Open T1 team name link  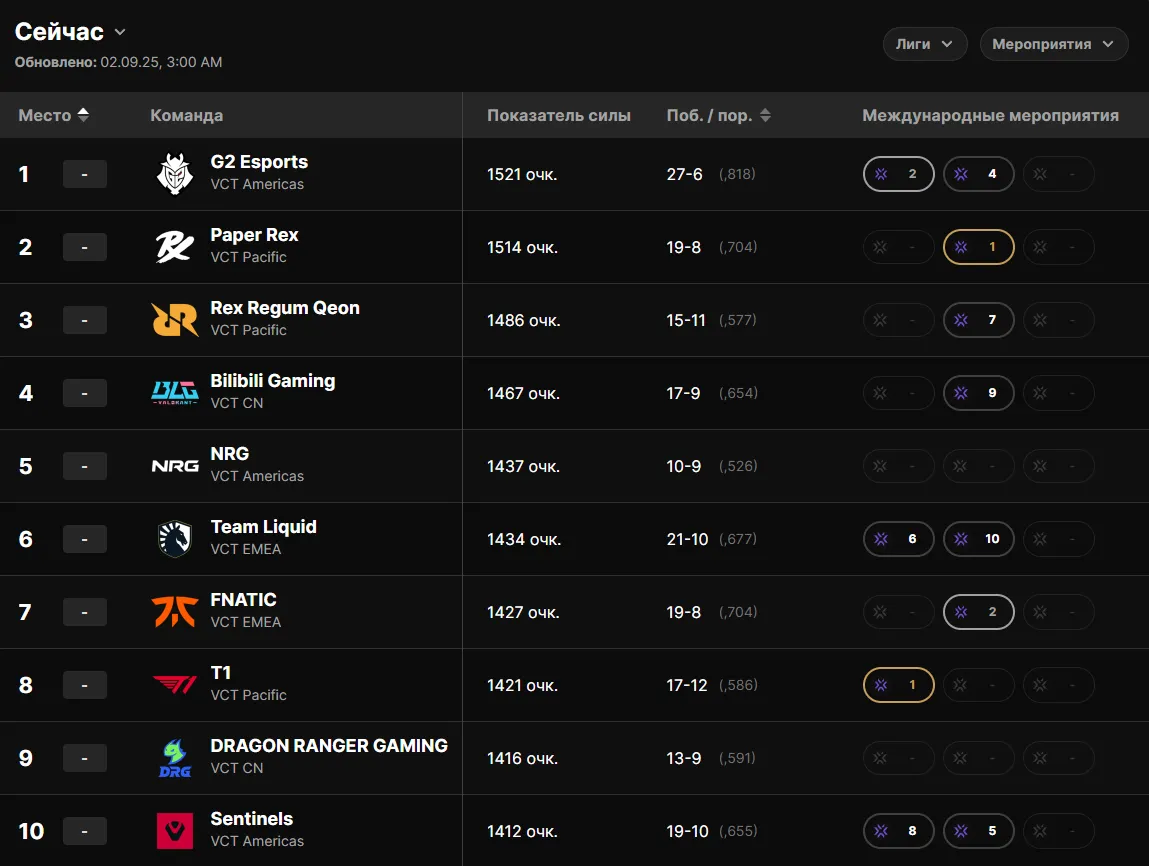[x=221, y=673]
